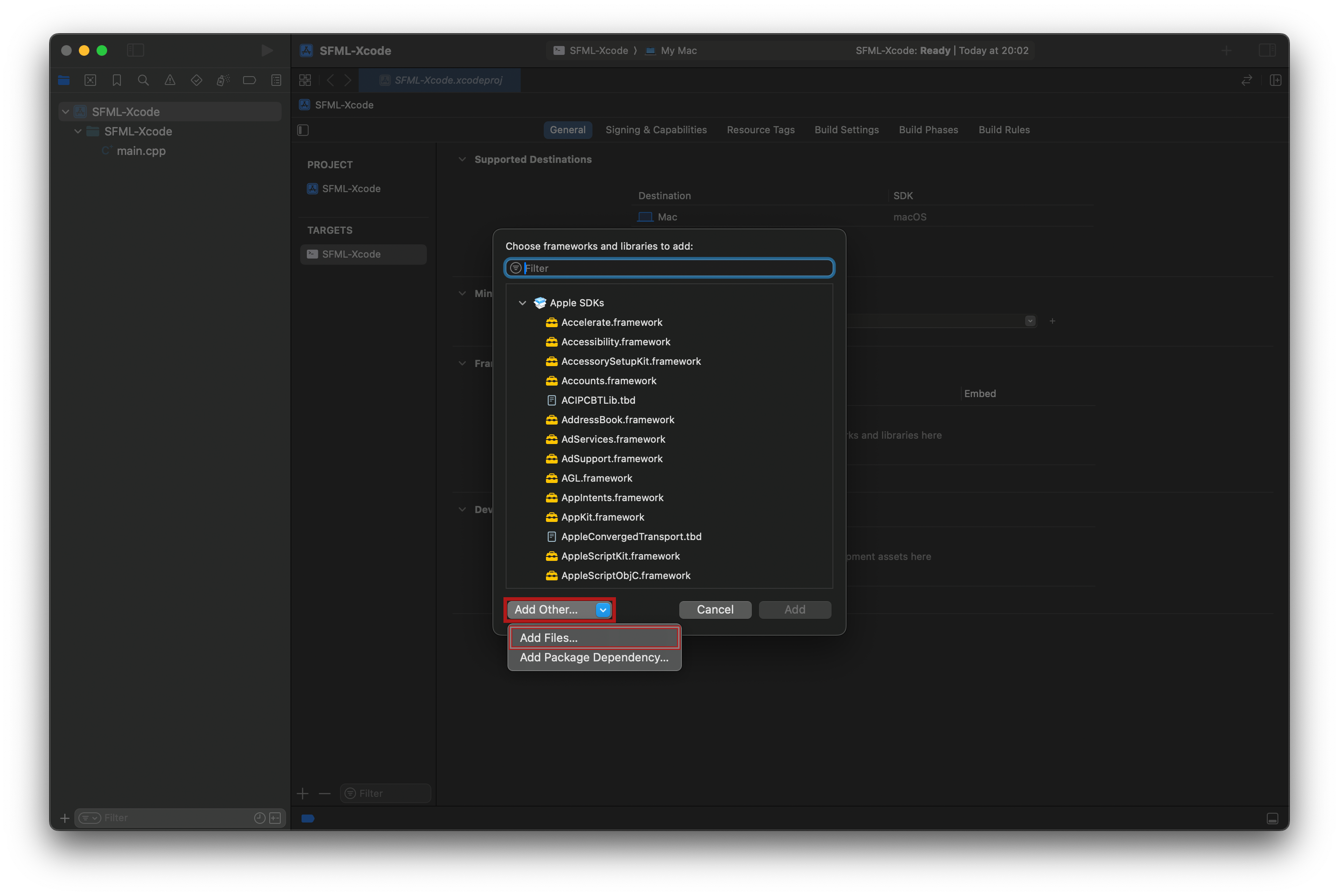Image resolution: width=1339 pixels, height=896 pixels.
Task: Select main.cpp in the navigator
Action: coord(141,151)
